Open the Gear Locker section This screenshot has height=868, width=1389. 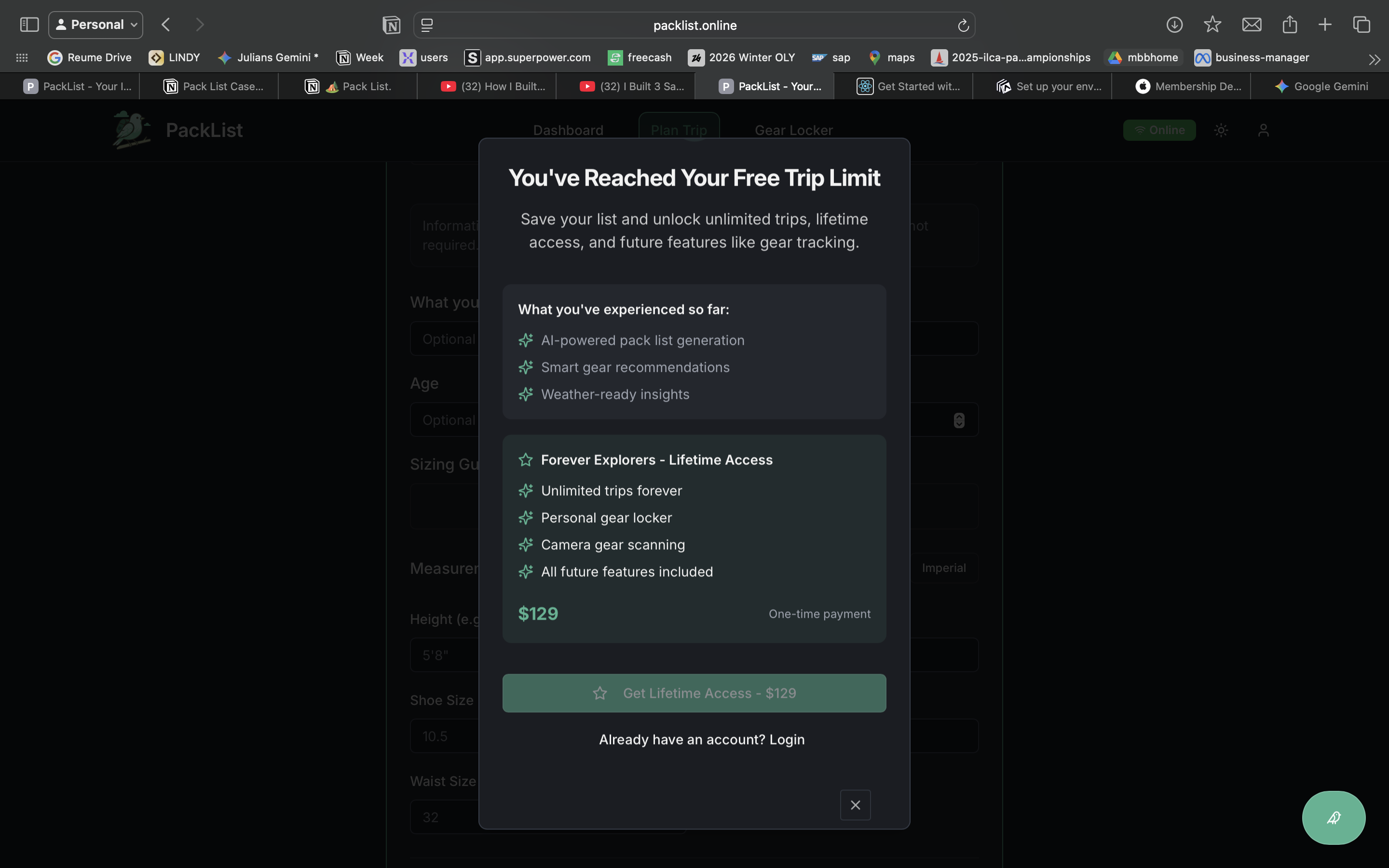793,130
